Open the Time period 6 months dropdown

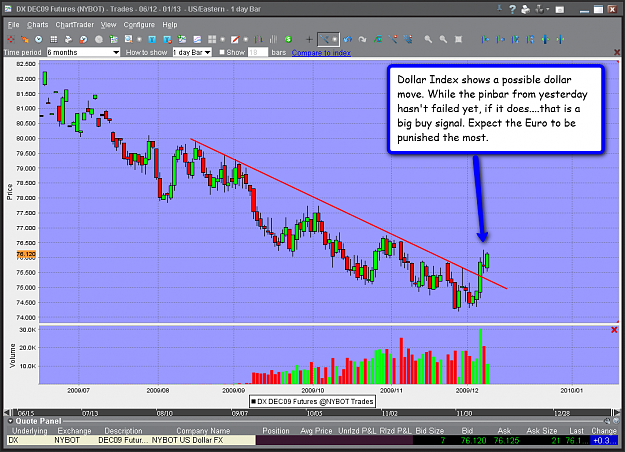pos(83,52)
